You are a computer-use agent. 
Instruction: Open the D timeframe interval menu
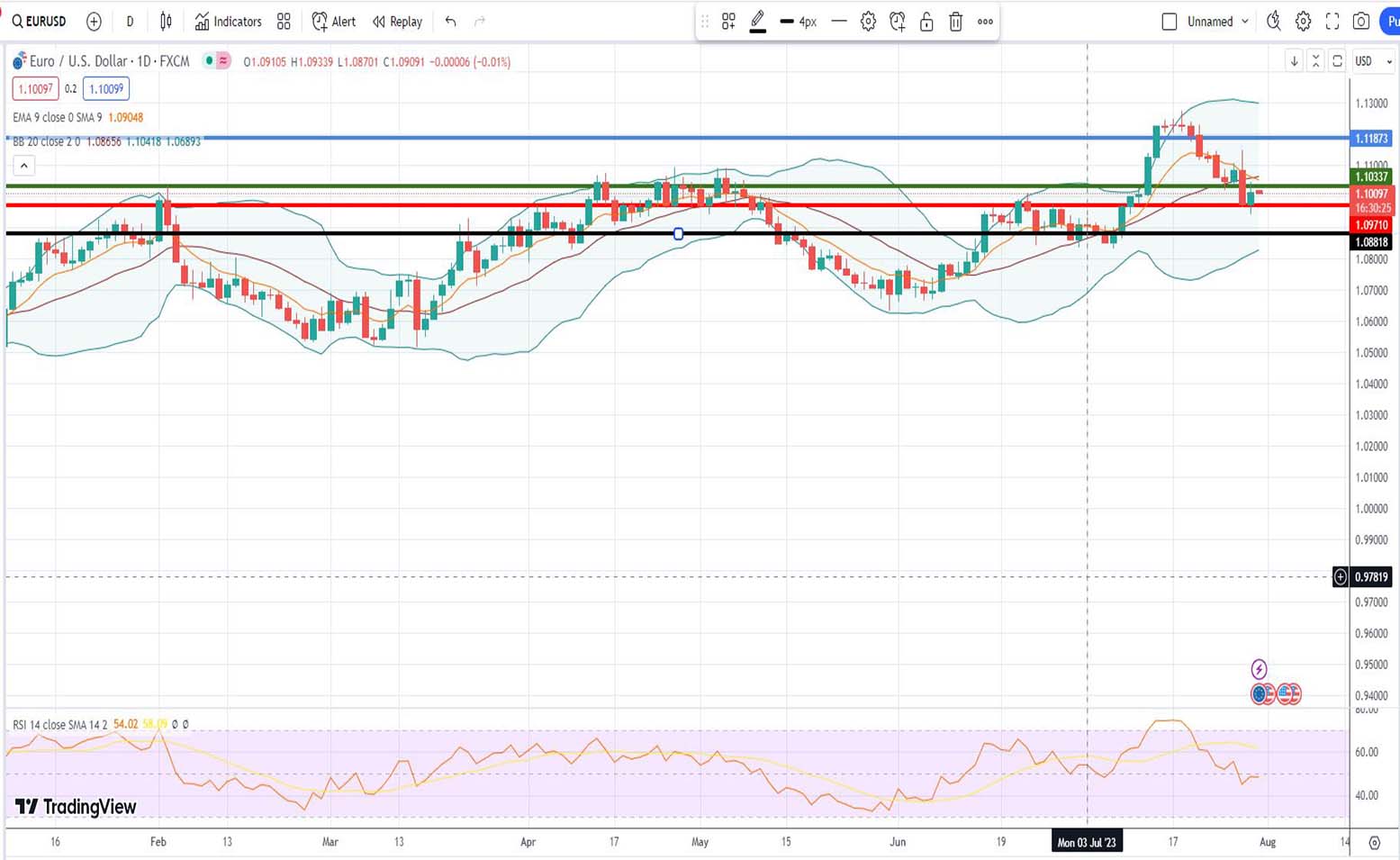click(x=130, y=22)
